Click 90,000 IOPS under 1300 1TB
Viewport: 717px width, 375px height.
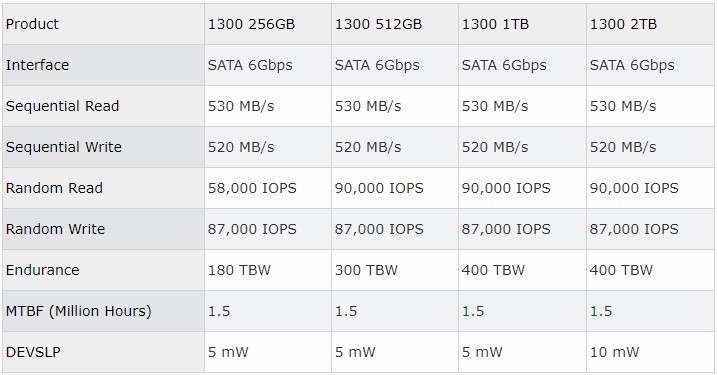tap(522, 188)
